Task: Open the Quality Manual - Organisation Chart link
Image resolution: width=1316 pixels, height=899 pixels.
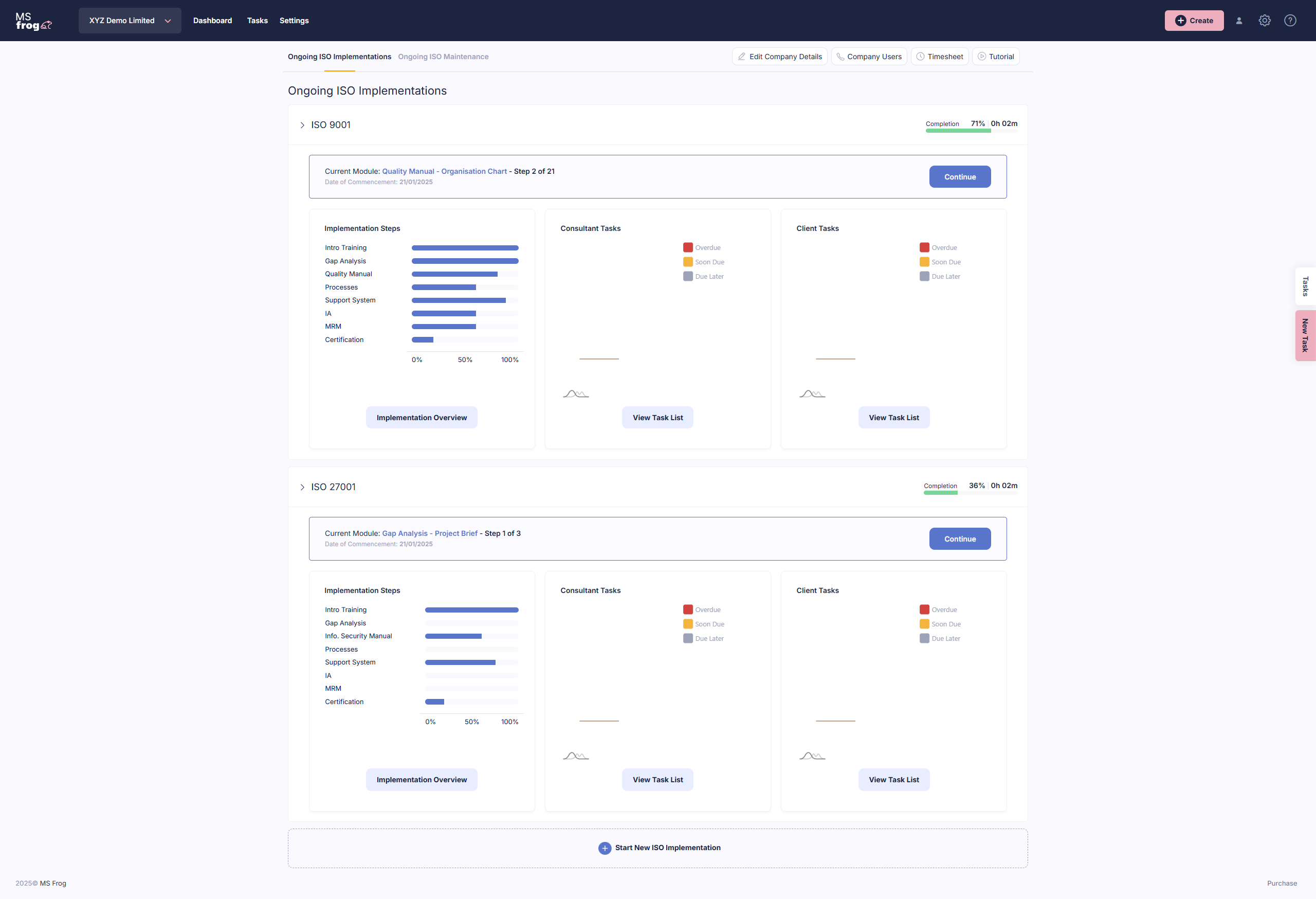Action: (x=444, y=171)
